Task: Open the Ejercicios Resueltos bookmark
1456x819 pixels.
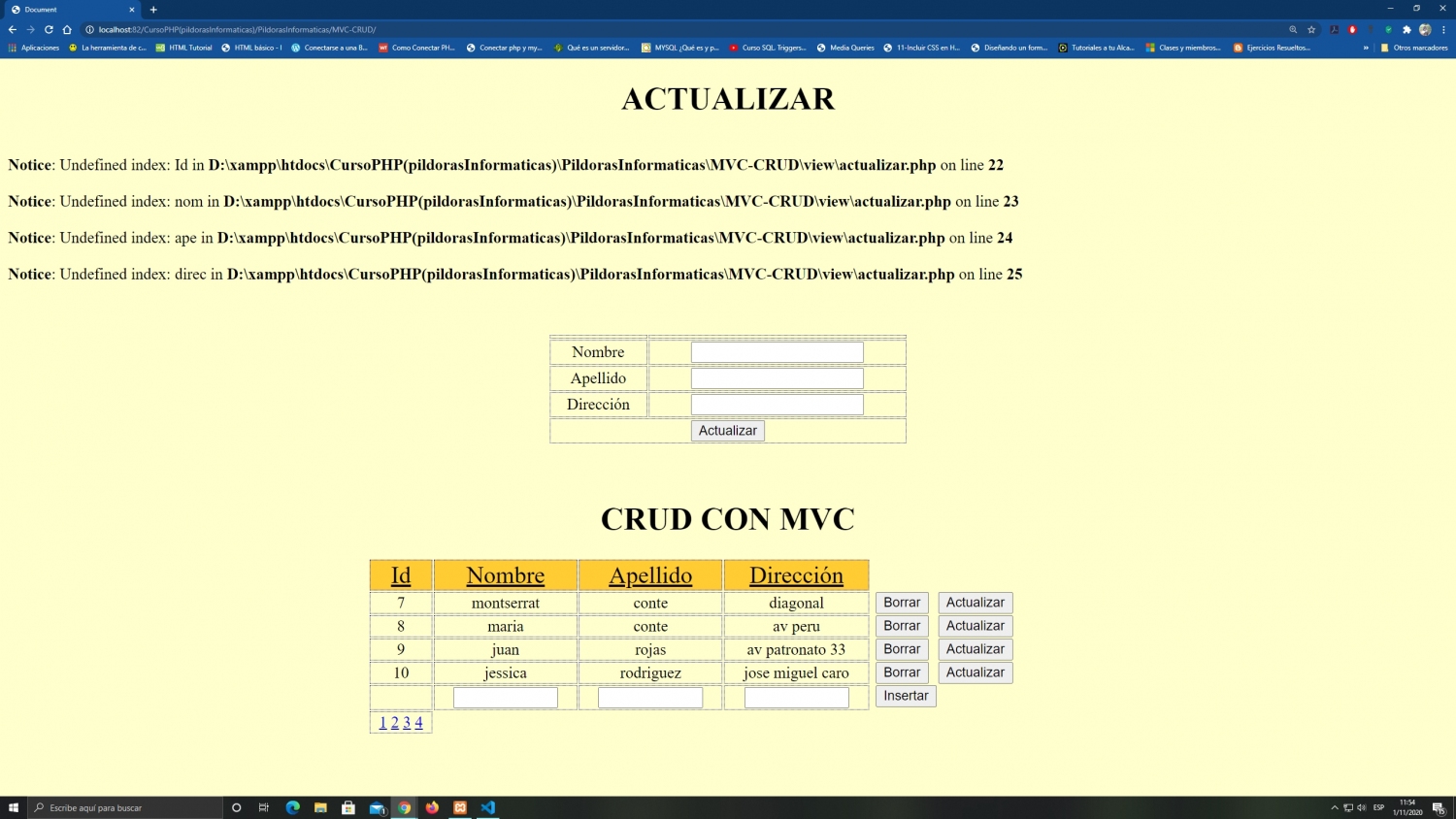Action: 1272,48
